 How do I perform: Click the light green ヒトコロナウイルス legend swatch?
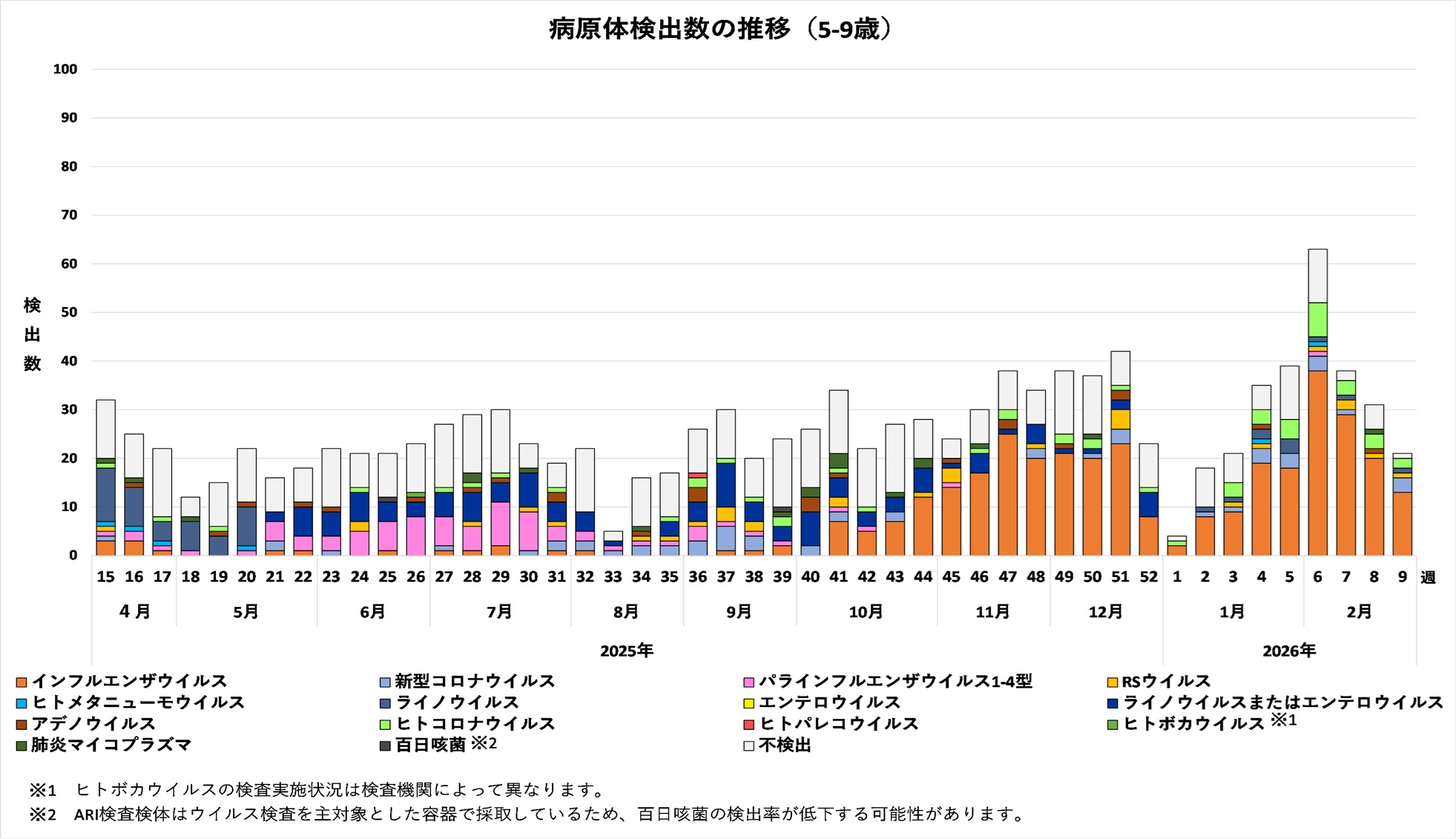384,724
